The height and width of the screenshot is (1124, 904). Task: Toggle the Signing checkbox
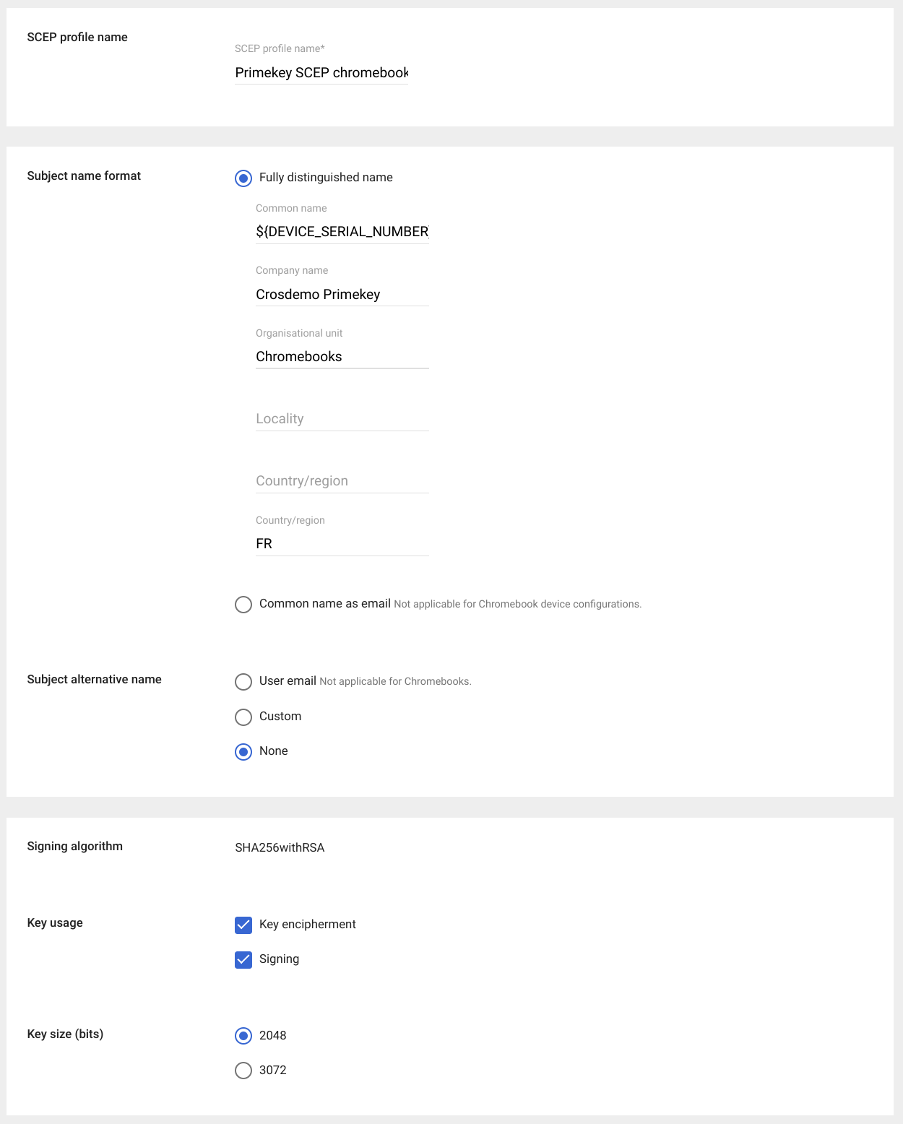pos(243,960)
